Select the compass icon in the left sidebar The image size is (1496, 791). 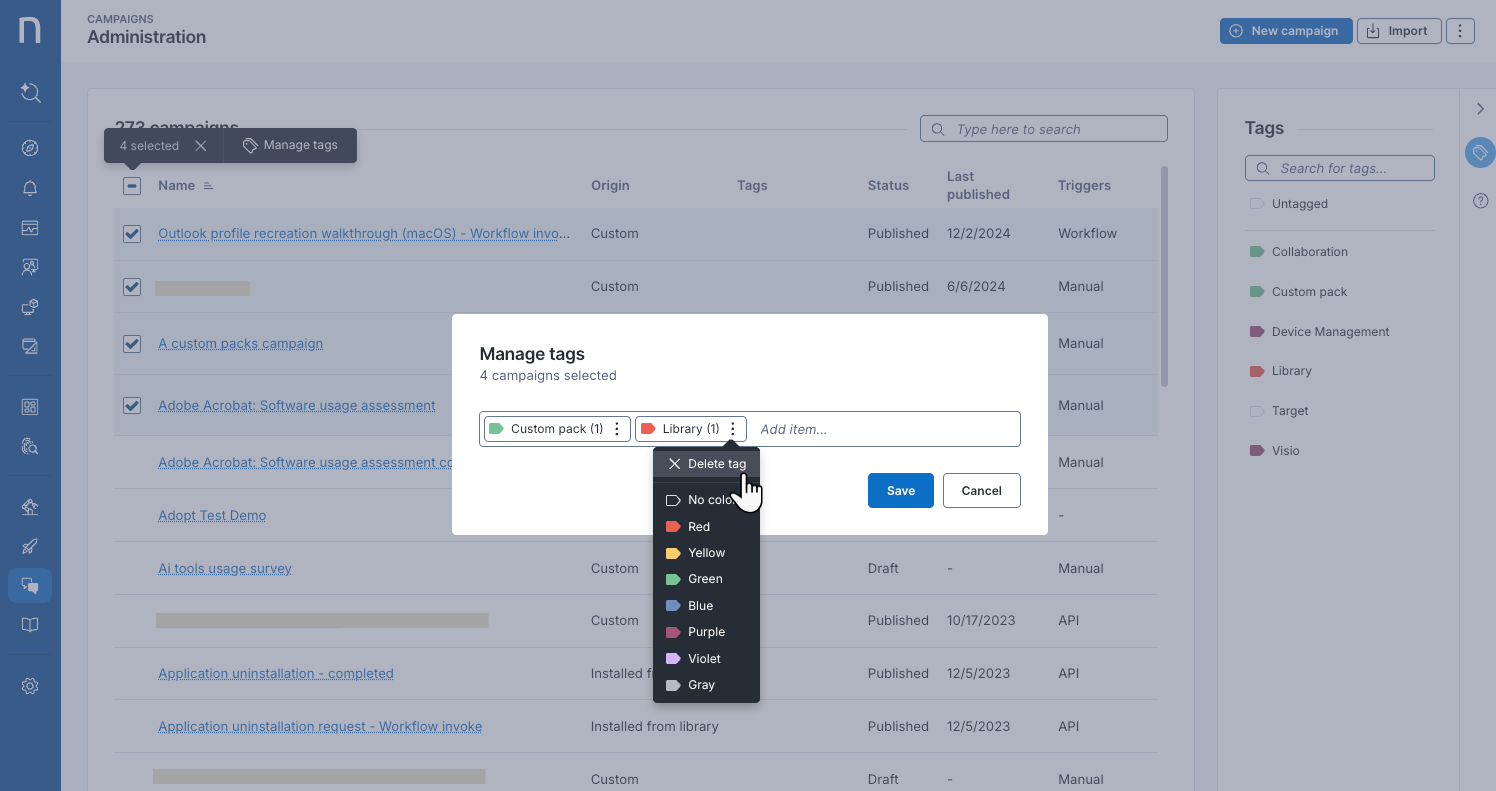pos(30,147)
